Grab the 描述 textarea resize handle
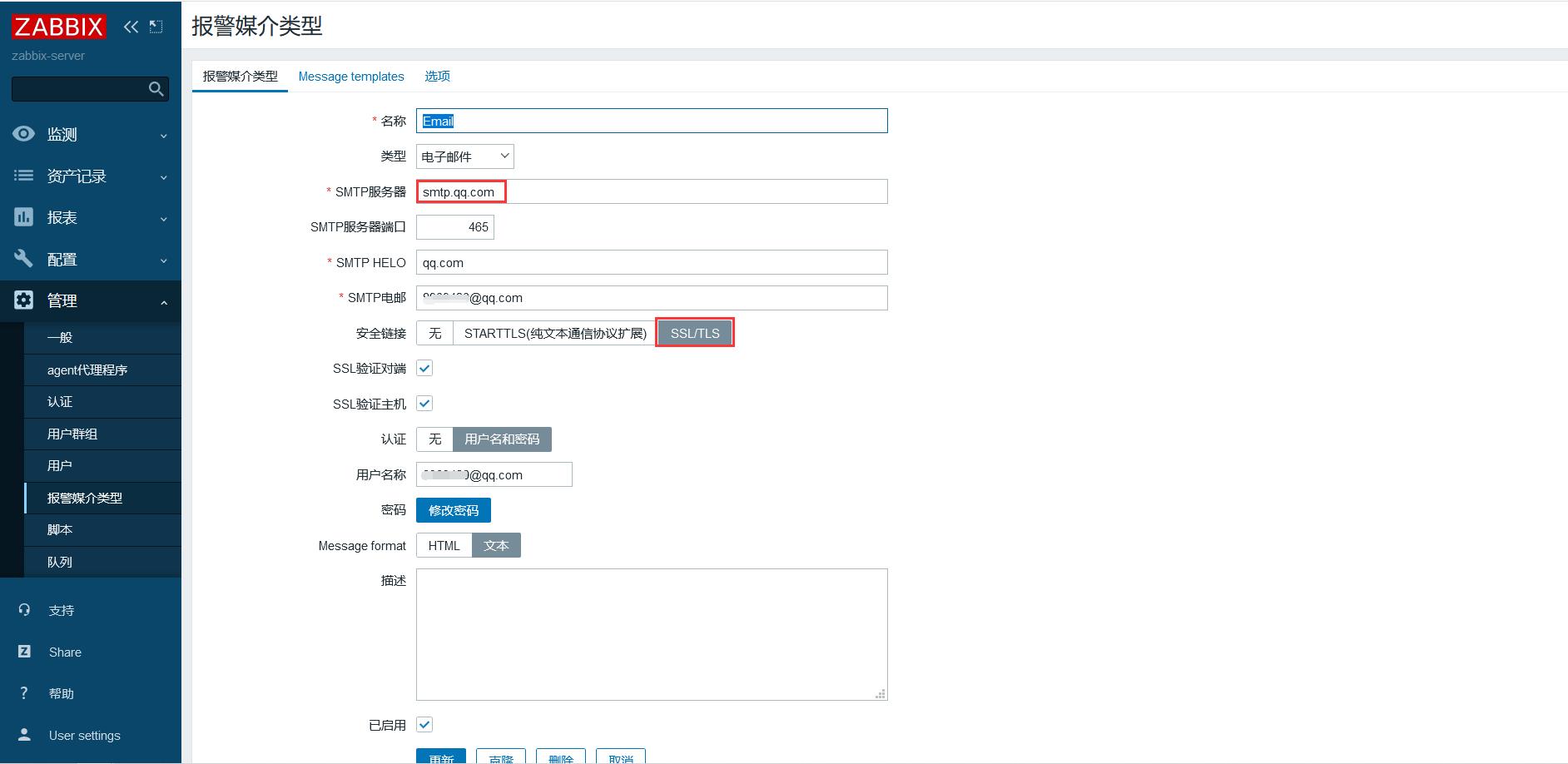This screenshot has height=764, width=1568. pyautogui.click(x=881, y=693)
